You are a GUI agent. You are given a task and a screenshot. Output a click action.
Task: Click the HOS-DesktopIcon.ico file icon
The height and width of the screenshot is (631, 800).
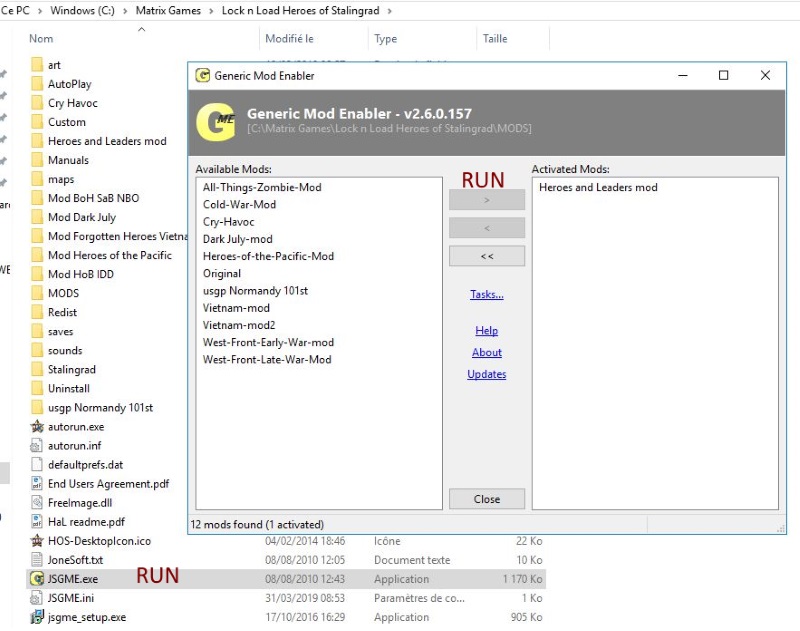click(x=37, y=541)
